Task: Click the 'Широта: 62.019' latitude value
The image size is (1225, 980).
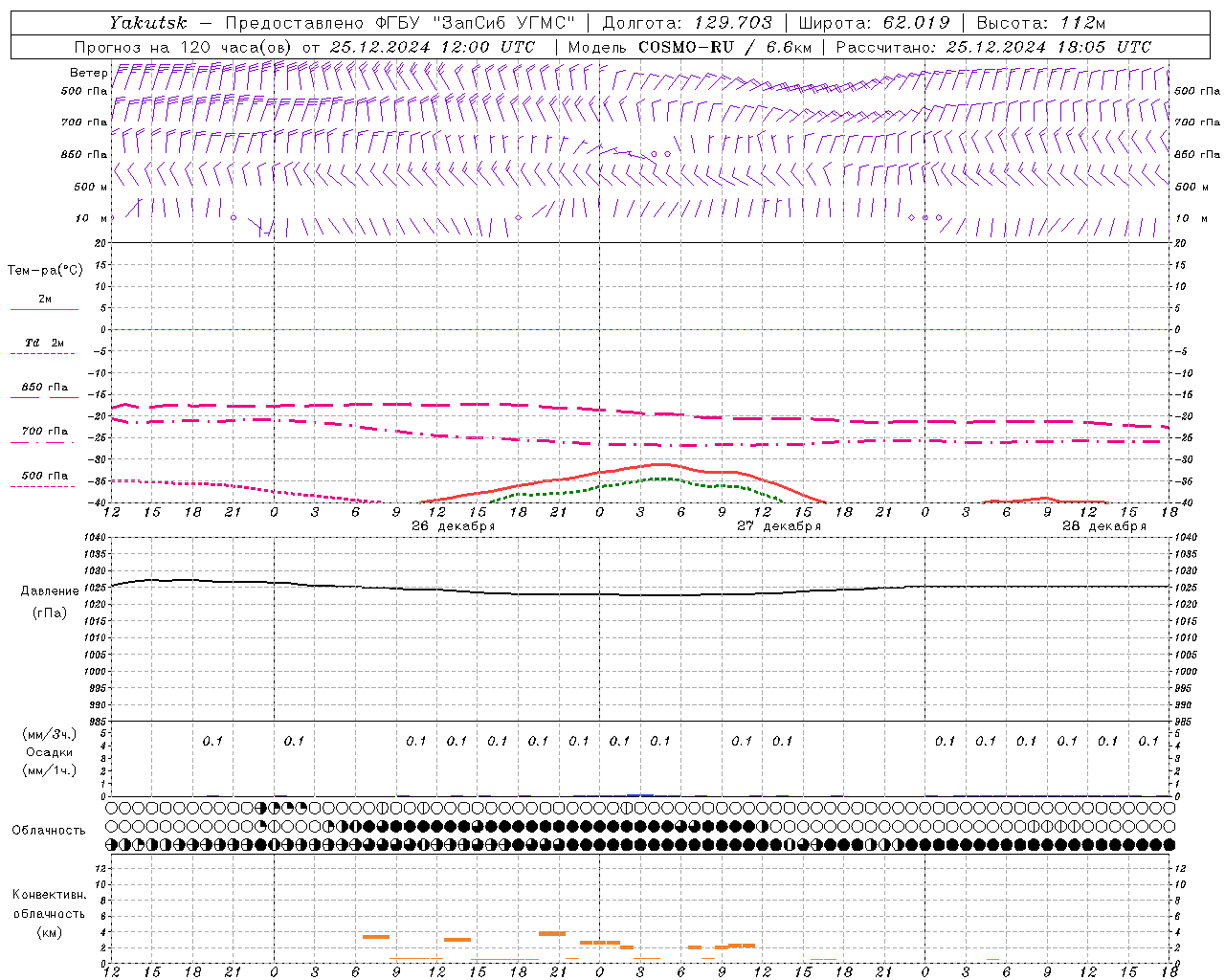Action: 874,23
